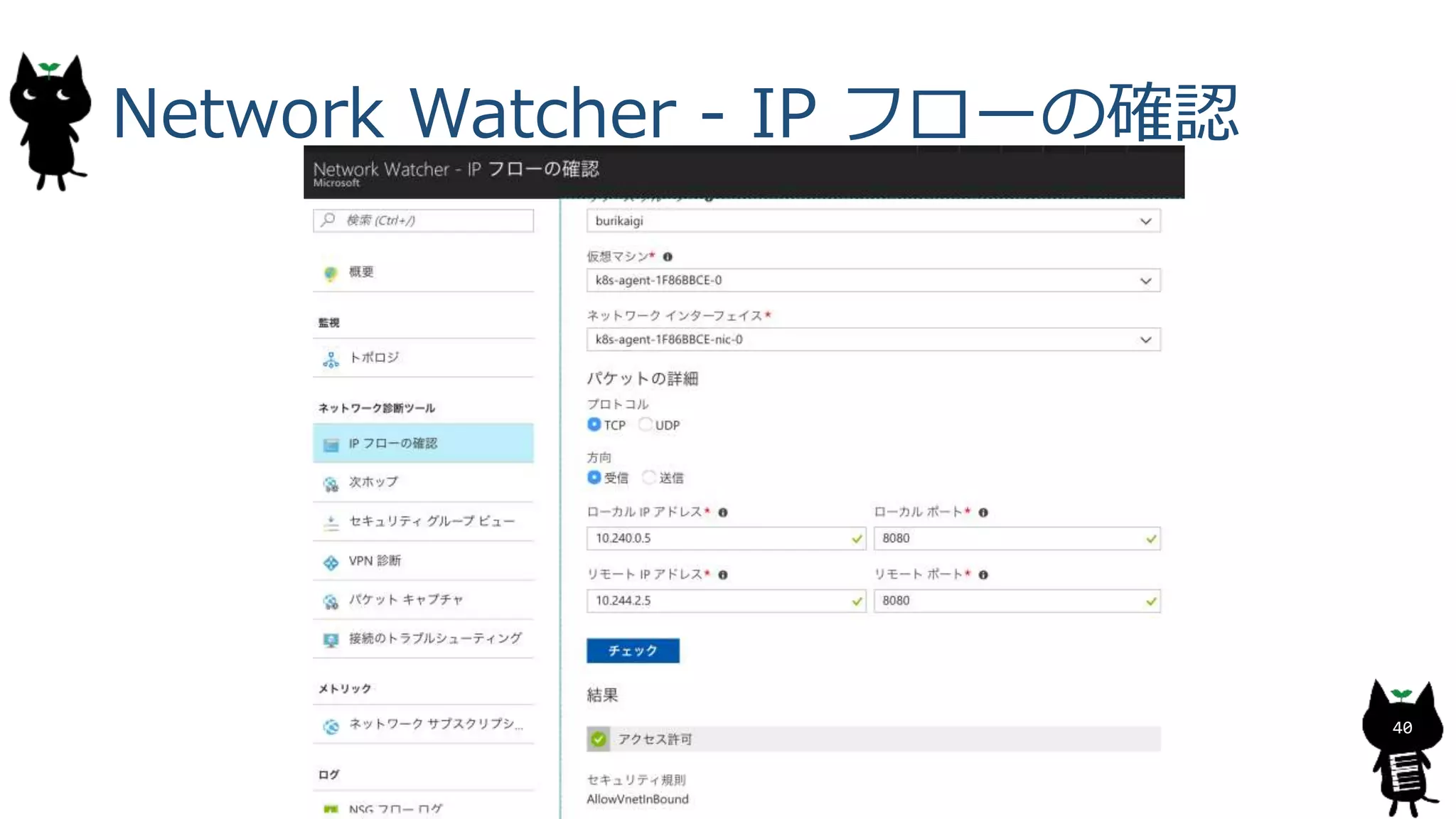Viewport: 1456px width, 819px height.
Task: Click the packet capture icon
Action: [331, 601]
